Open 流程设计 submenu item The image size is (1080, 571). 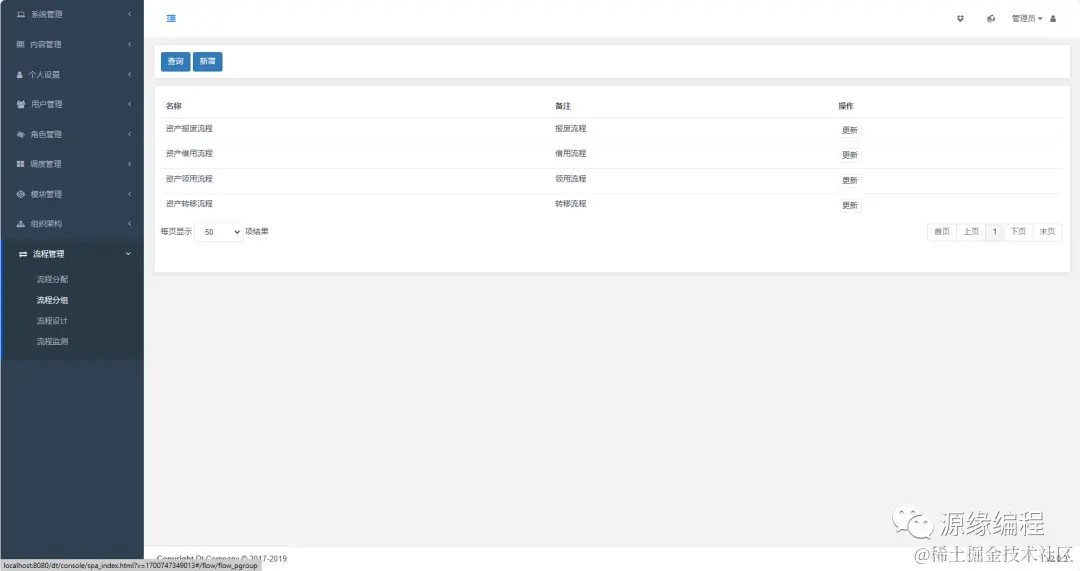pos(52,321)
